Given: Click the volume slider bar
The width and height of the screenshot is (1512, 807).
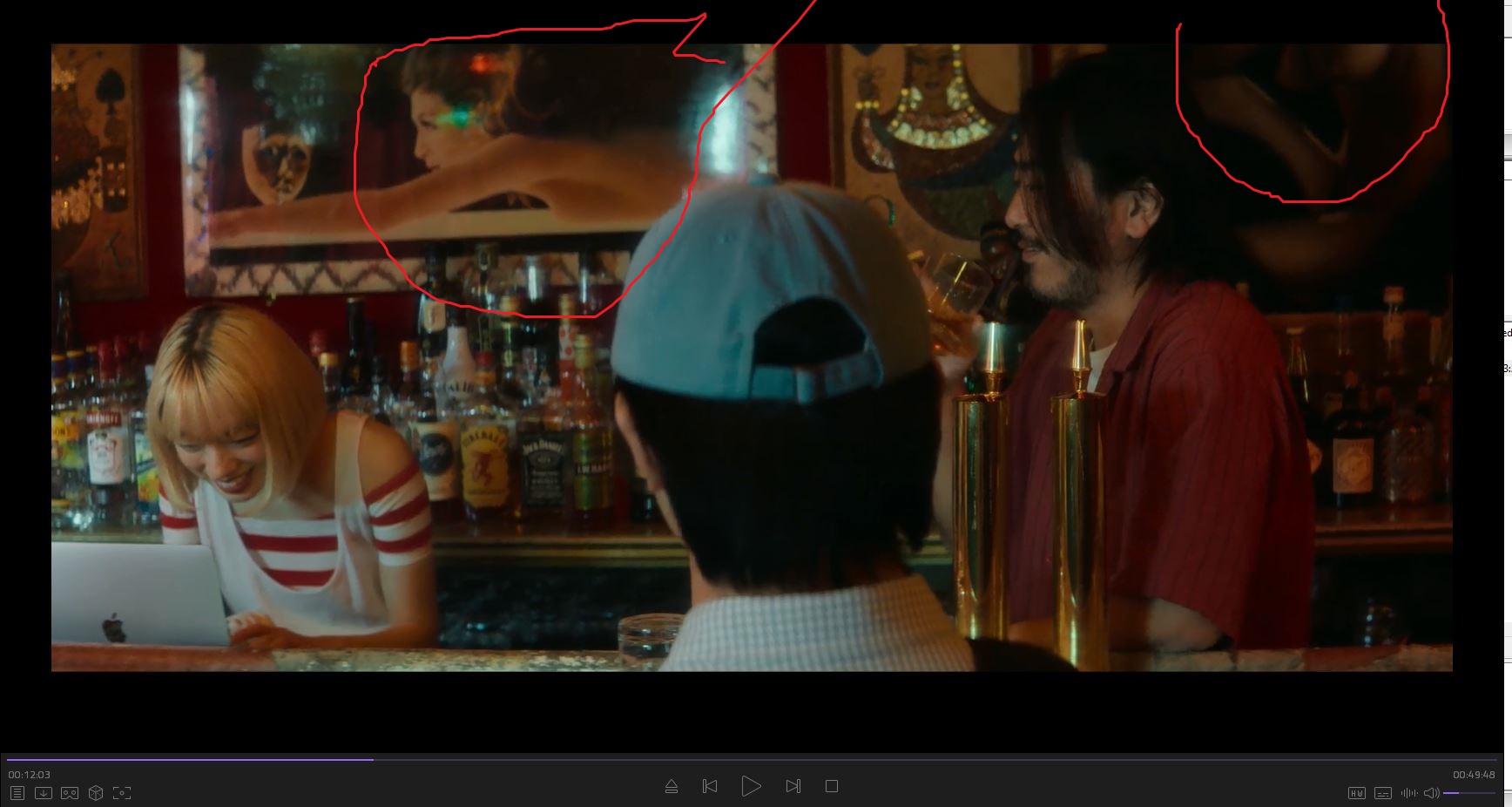Looking at the screenshot, I should 1468,793.
